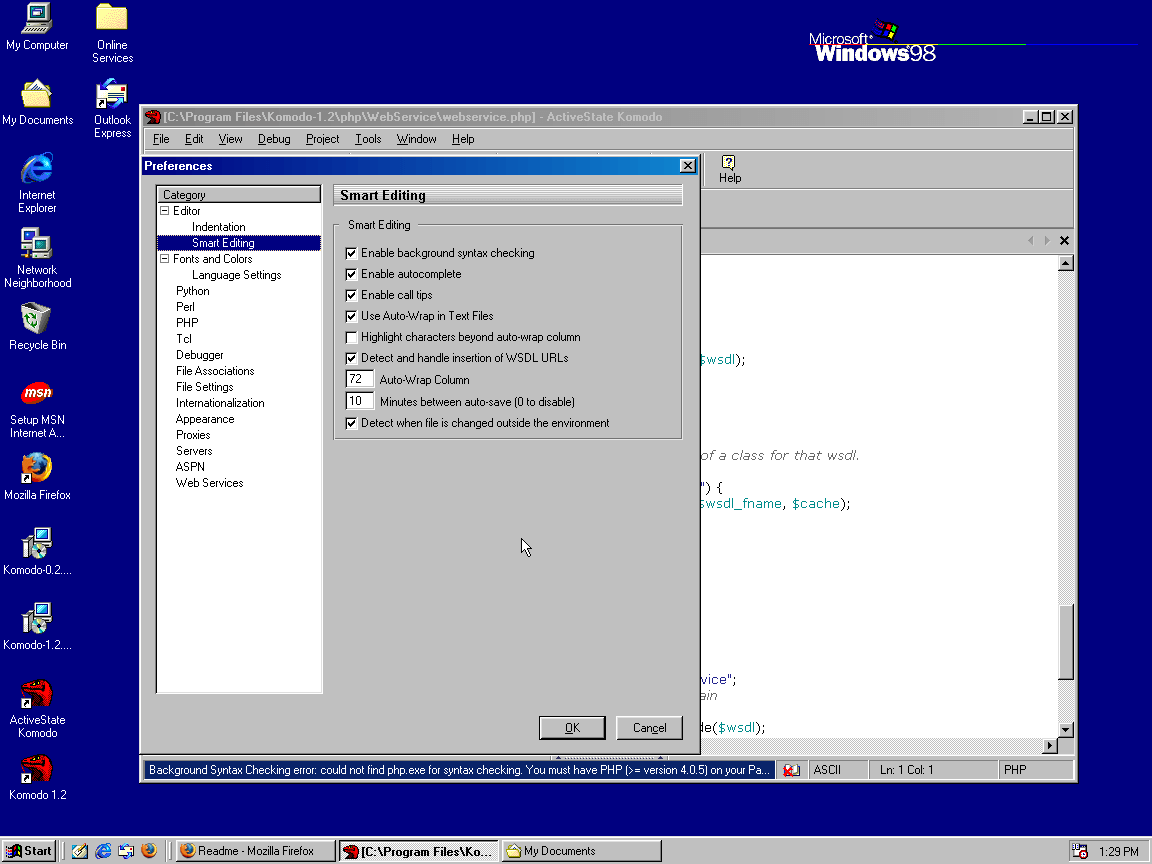Toggle Use Auto-Wrap in Text Files
The height and width of the screenshot is (864, 1152).
point(351,317)
